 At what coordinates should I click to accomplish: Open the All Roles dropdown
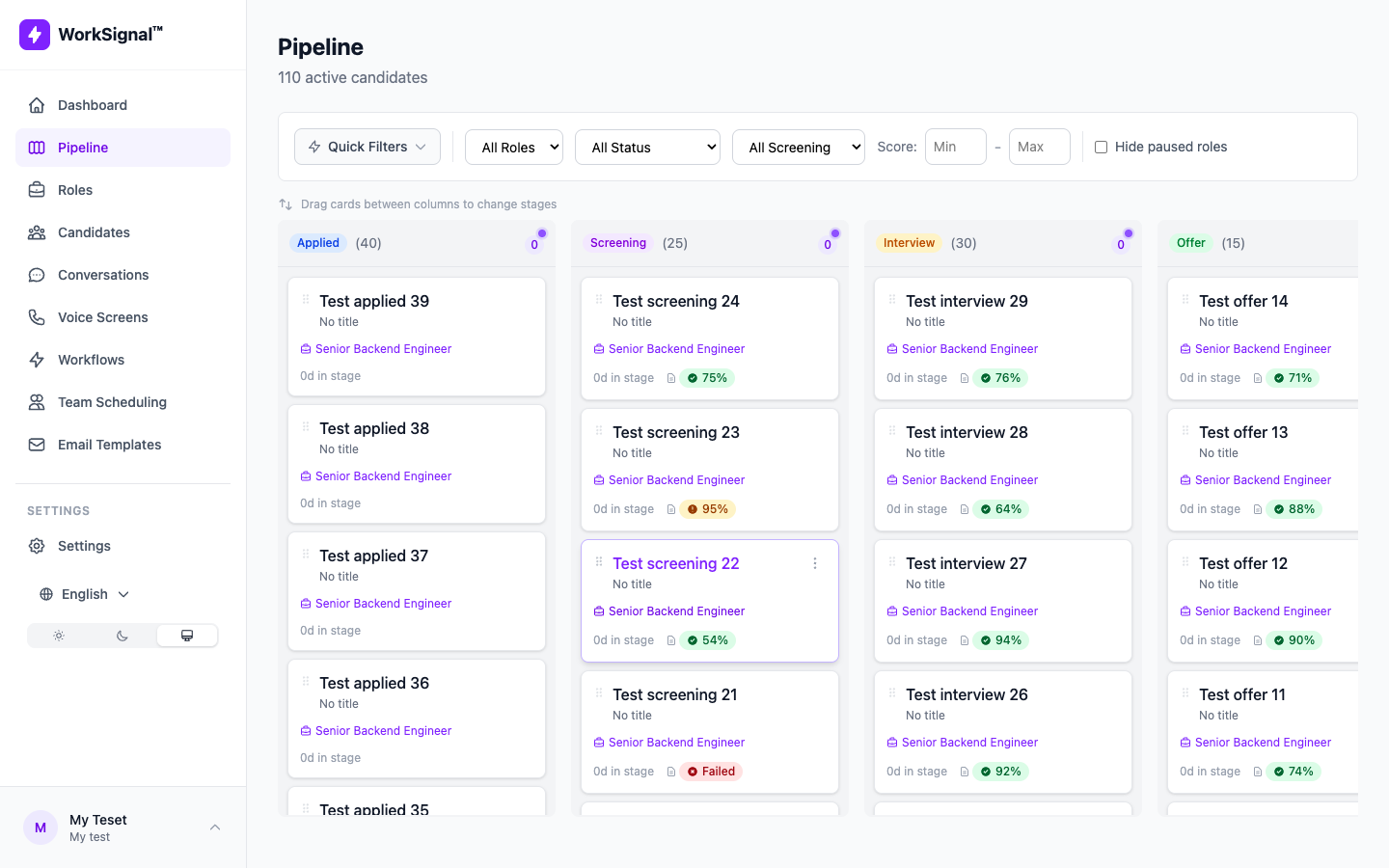click(514, 147)
